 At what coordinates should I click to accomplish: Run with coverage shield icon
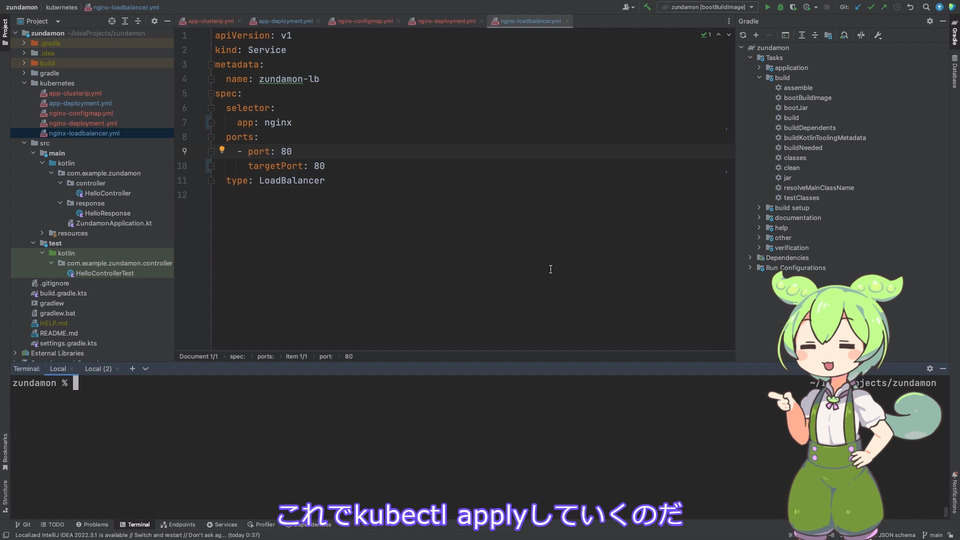[x=793, y=7]
